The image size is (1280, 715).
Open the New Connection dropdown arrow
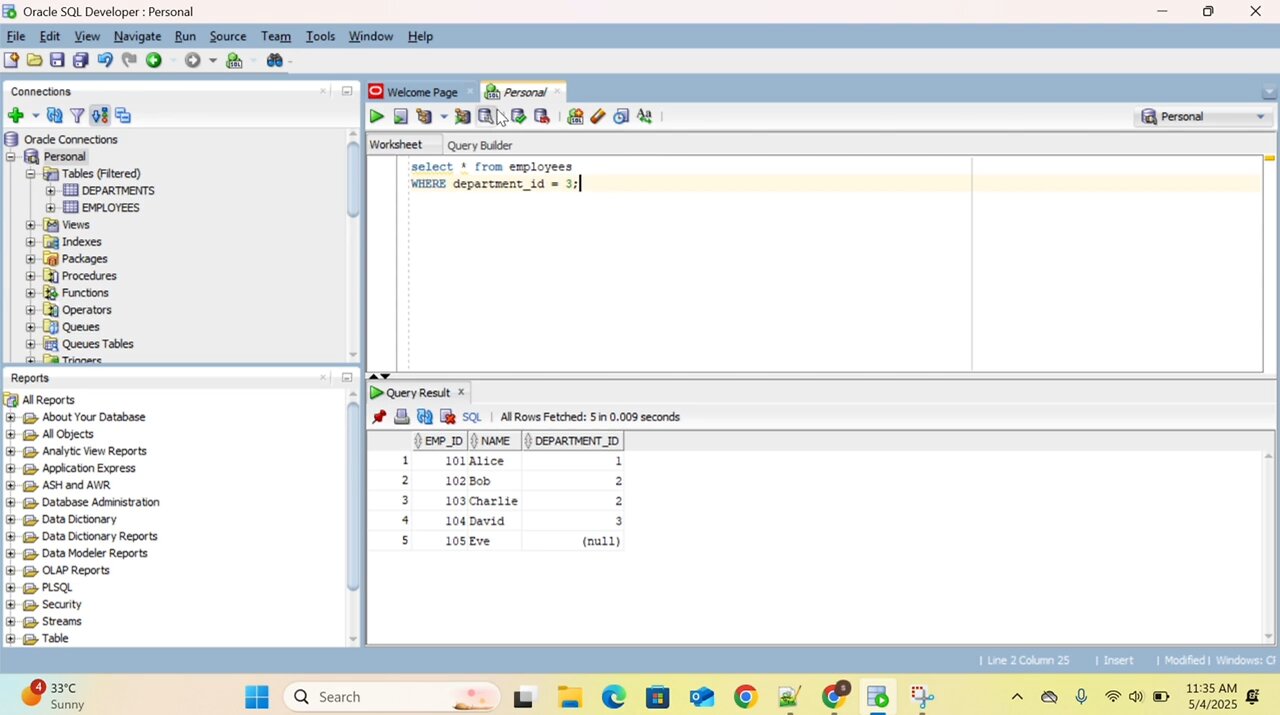[x=35, y=116]
